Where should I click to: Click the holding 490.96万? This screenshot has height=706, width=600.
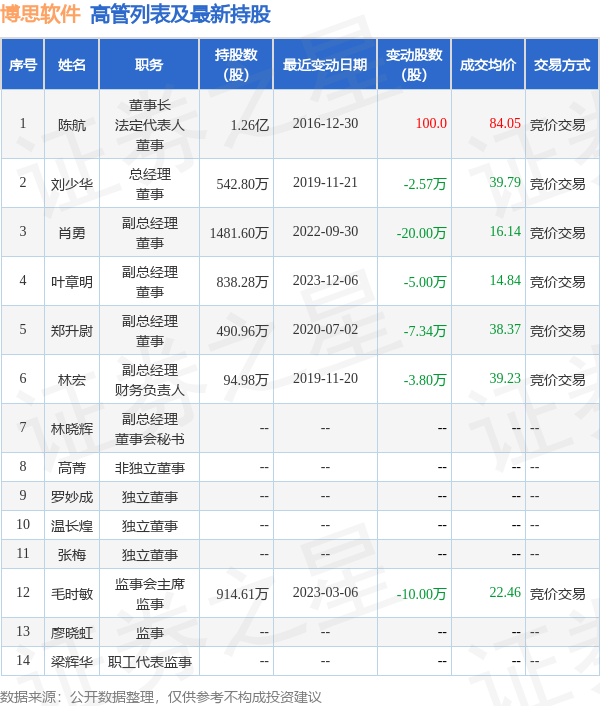point(242,331)
